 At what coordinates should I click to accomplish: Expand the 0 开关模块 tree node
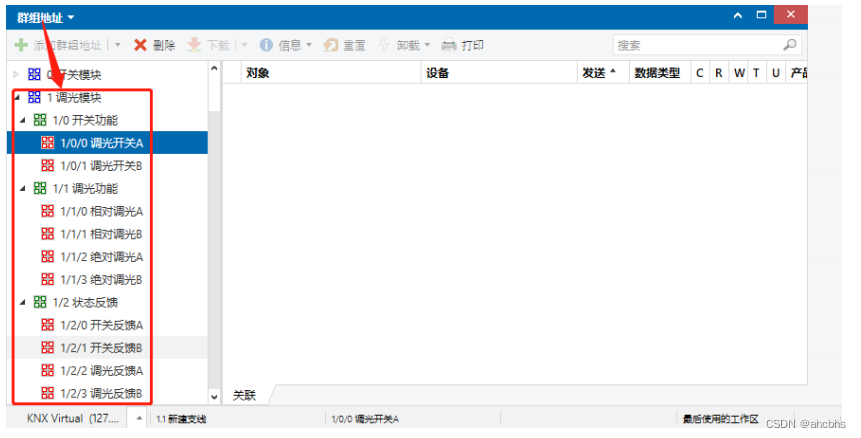point(16,74)
